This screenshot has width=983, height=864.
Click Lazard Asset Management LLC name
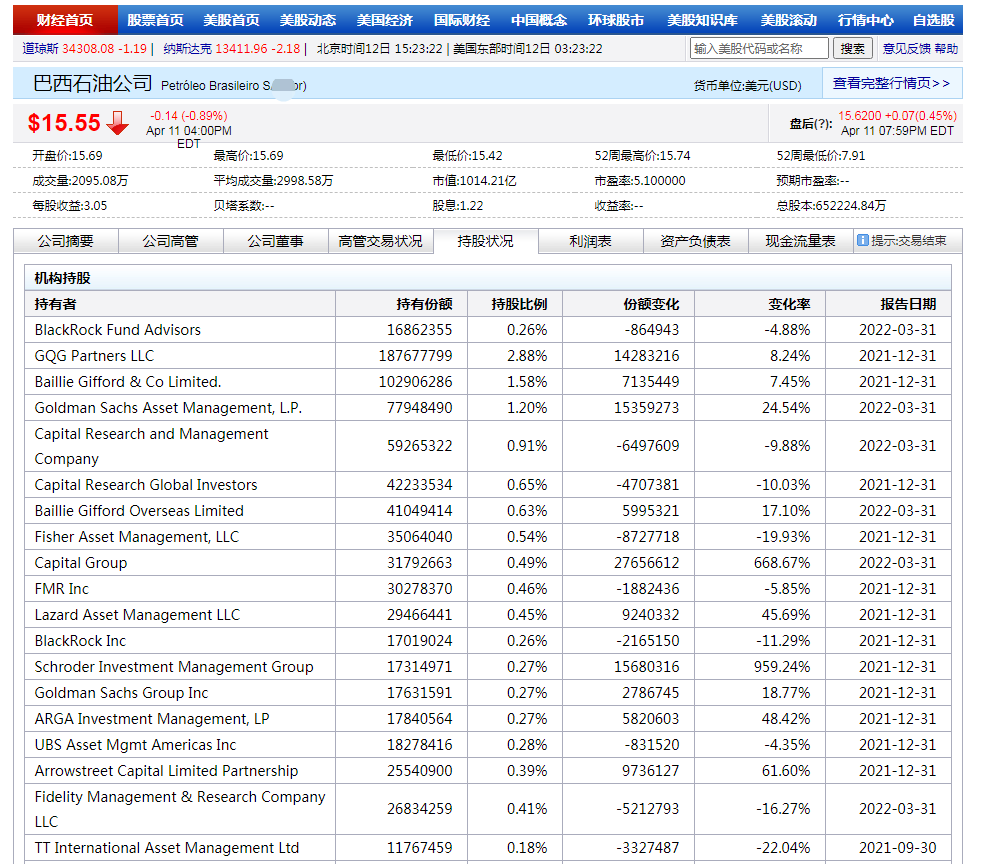(137, 615)
